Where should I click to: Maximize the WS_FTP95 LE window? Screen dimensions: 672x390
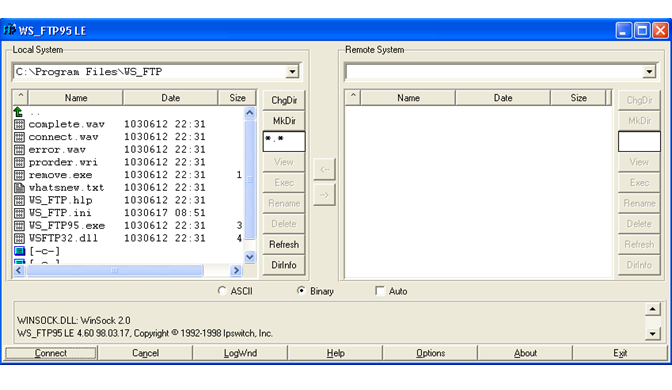click(x=642, y=30)
